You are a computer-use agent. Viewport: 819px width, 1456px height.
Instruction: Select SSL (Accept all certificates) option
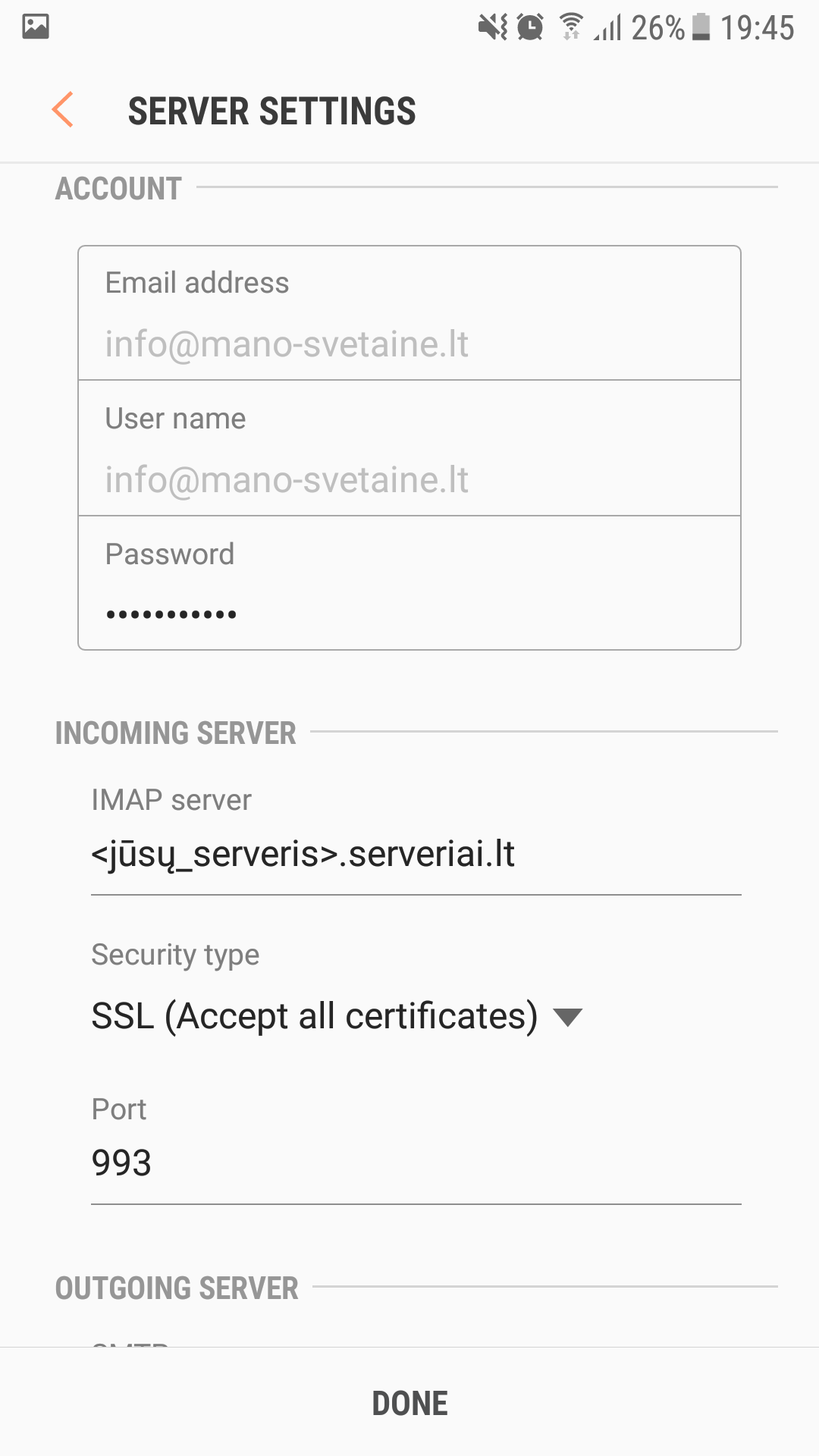[314, 1016]
